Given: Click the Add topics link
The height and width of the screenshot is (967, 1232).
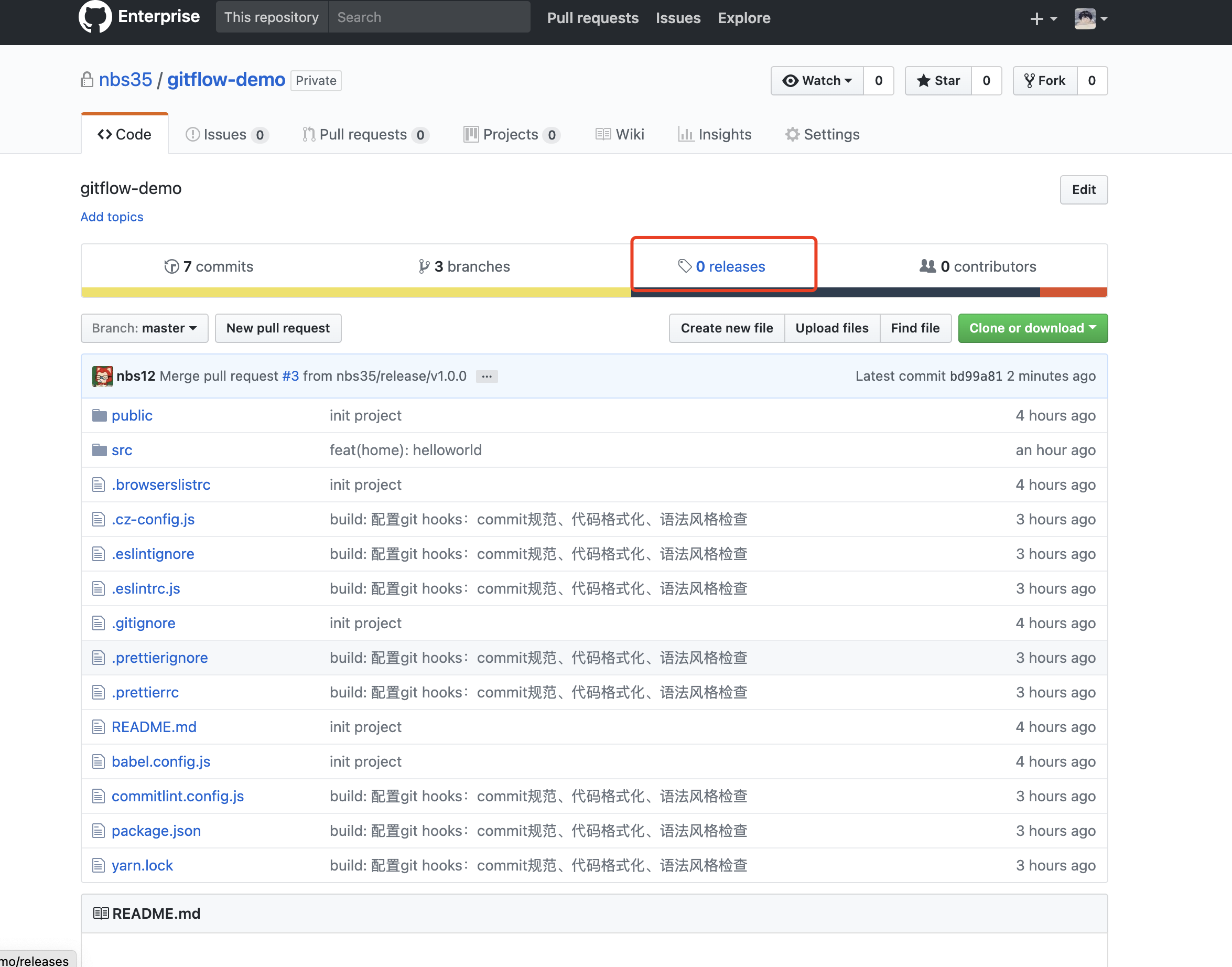Looking at the screenshot, I should [112, 217].
